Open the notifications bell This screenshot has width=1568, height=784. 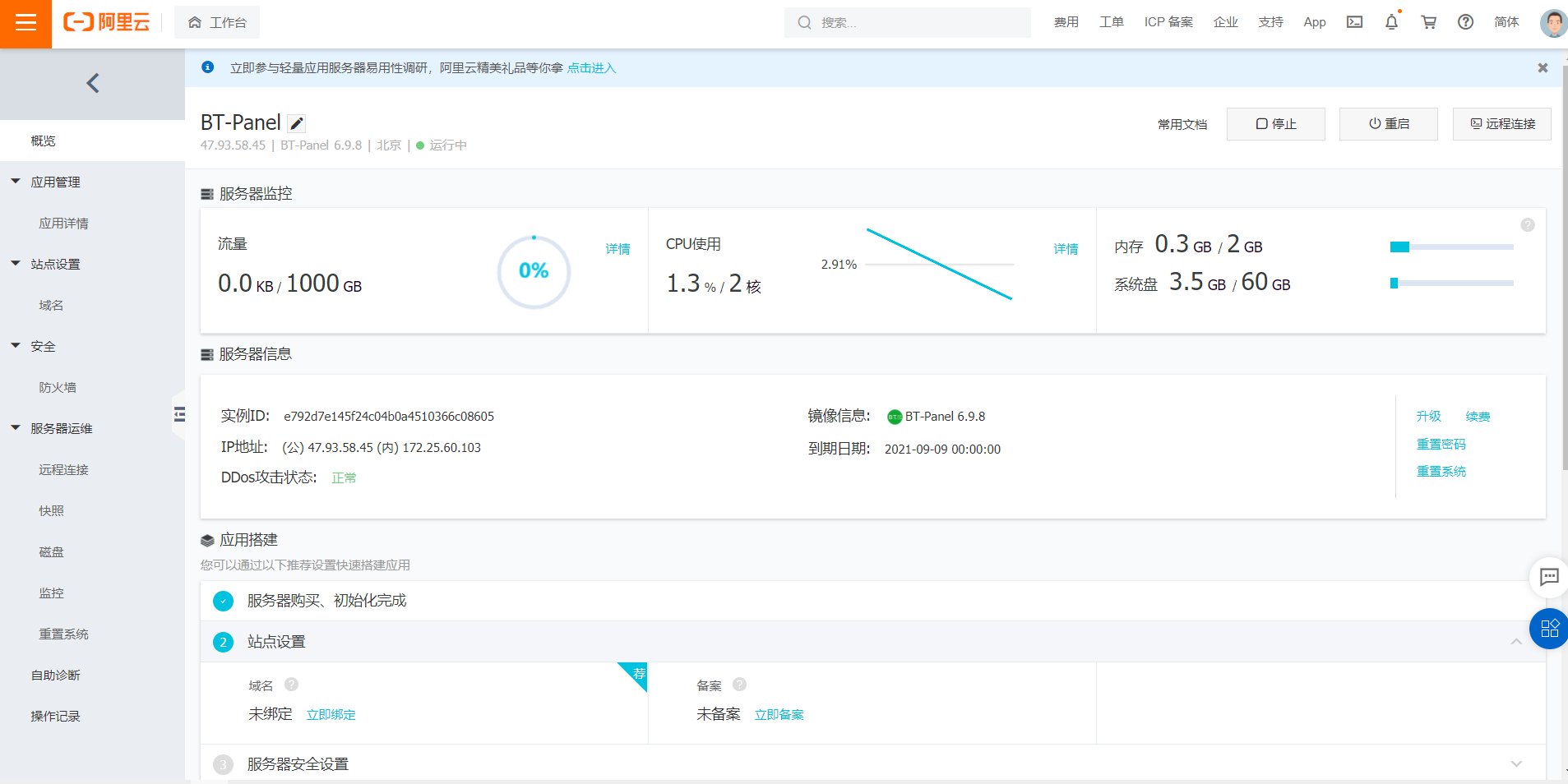click(1391, 22)
